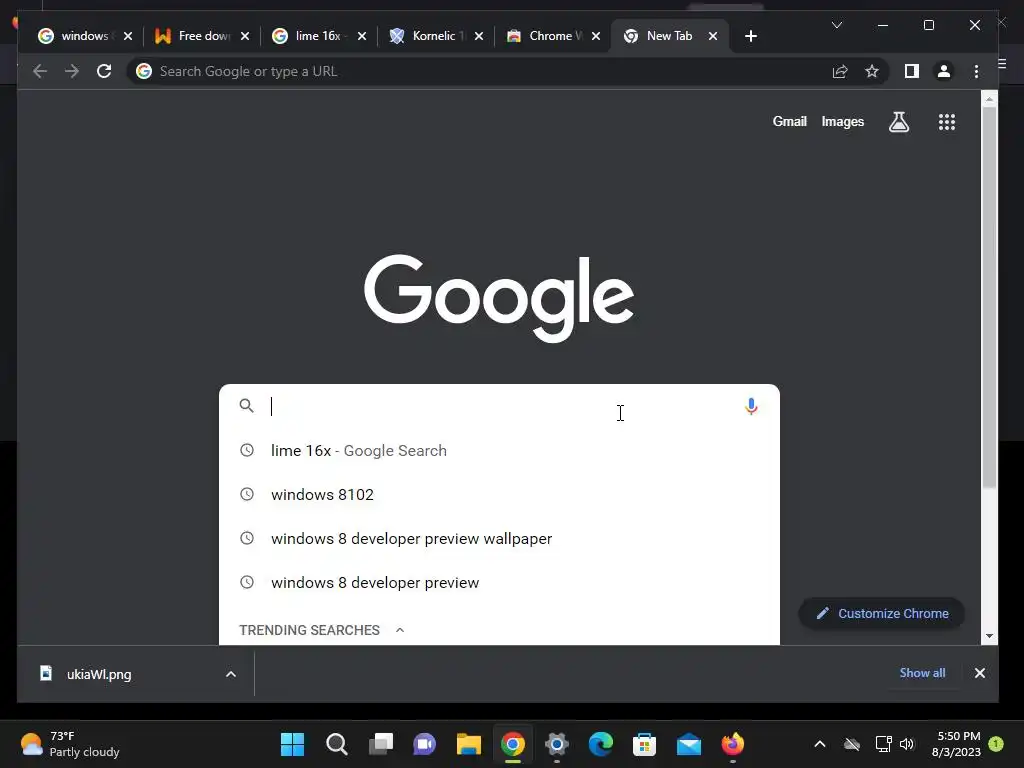Open Settings gear on the taskbar
The image size is (1024, 768).
click(x=557, y=744)
